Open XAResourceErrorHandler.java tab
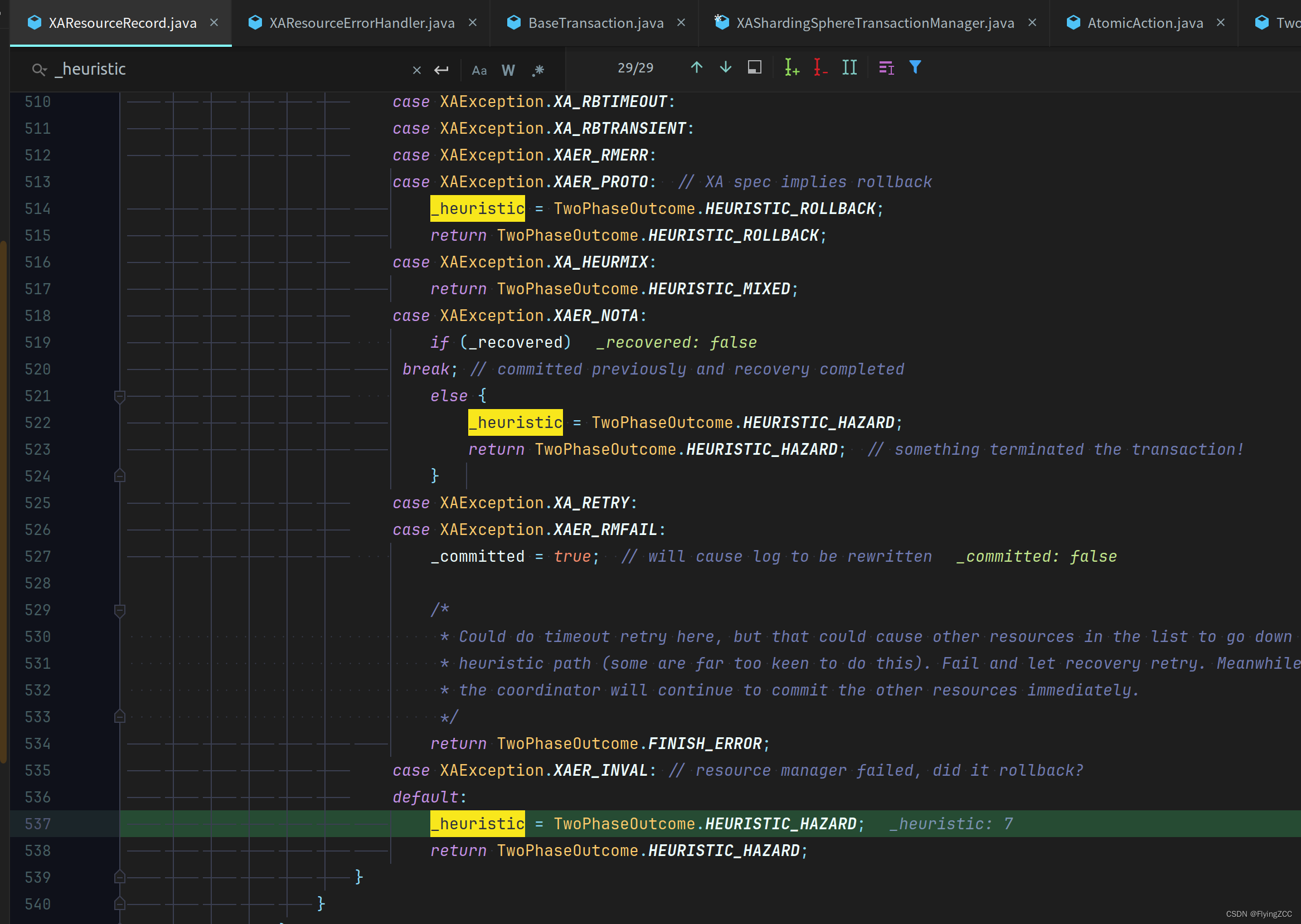The width and height of the screenshot is (1301, 924). click(x=352, y=23)
